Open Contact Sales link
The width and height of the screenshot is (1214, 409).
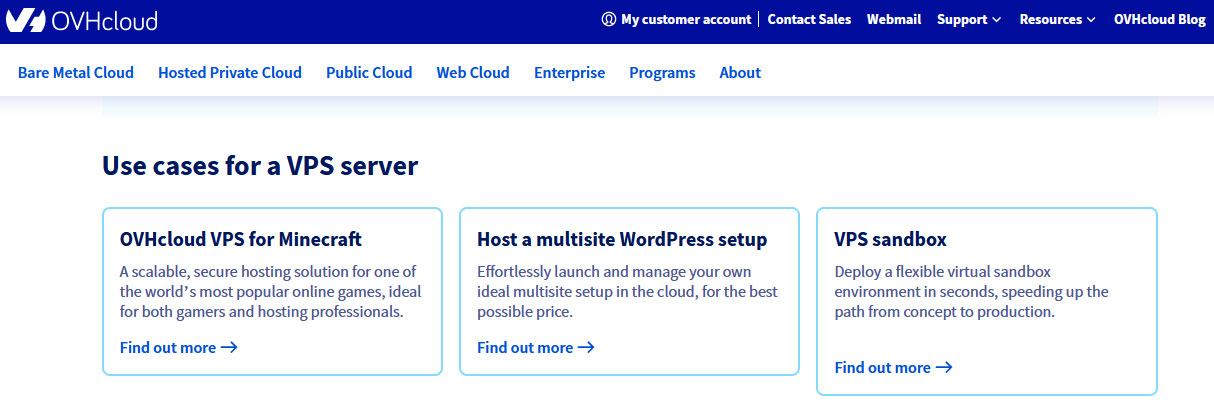809,19
